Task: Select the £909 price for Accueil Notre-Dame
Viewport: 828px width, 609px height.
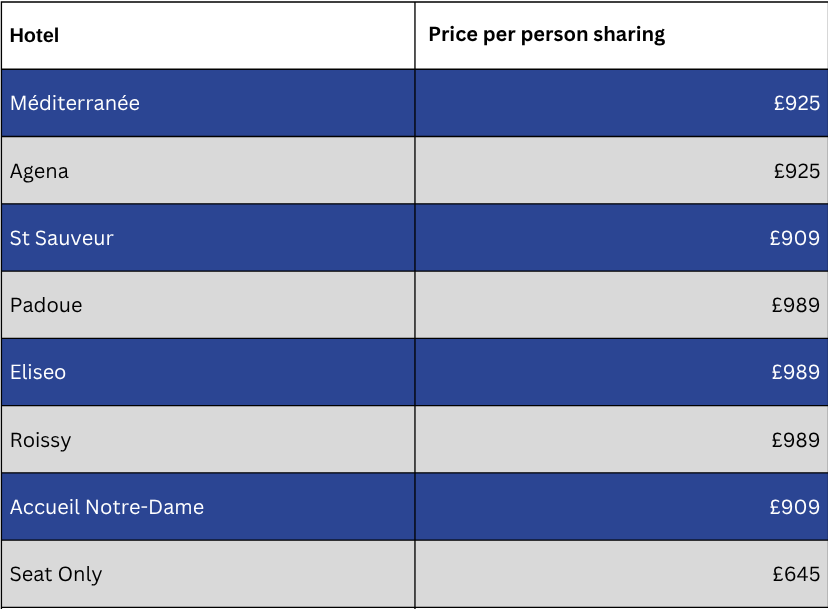Action: pyautogui.click(x=794, y=507)
